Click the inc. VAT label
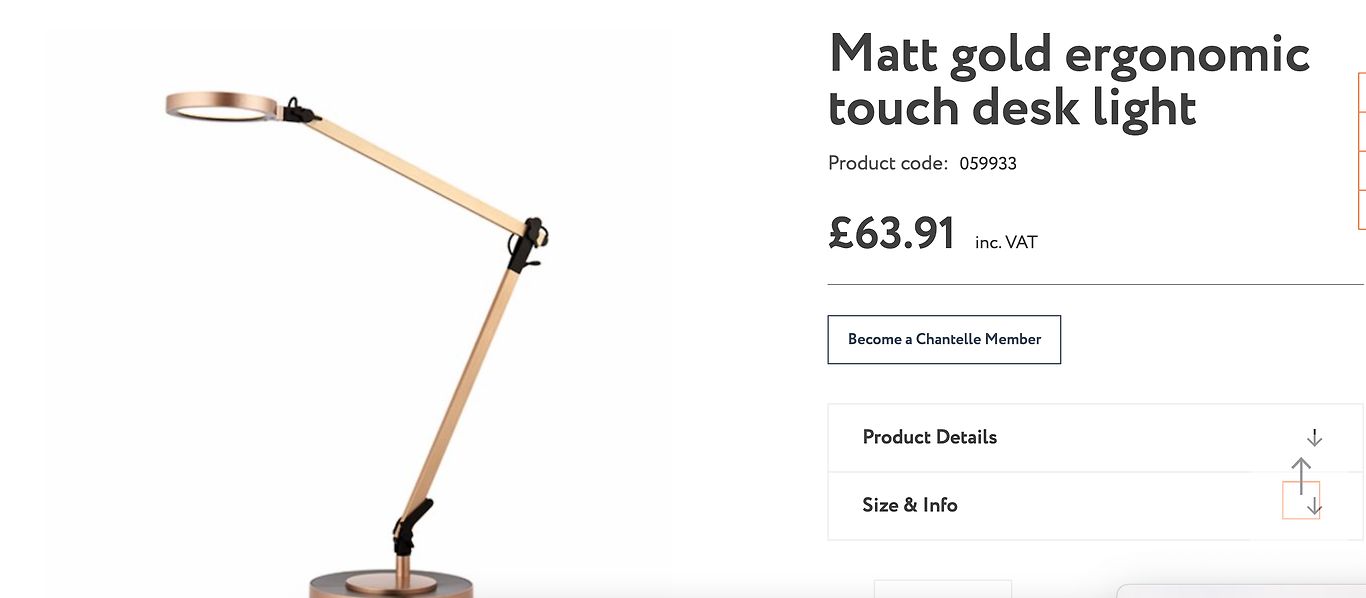 [x=1006, y=242]
